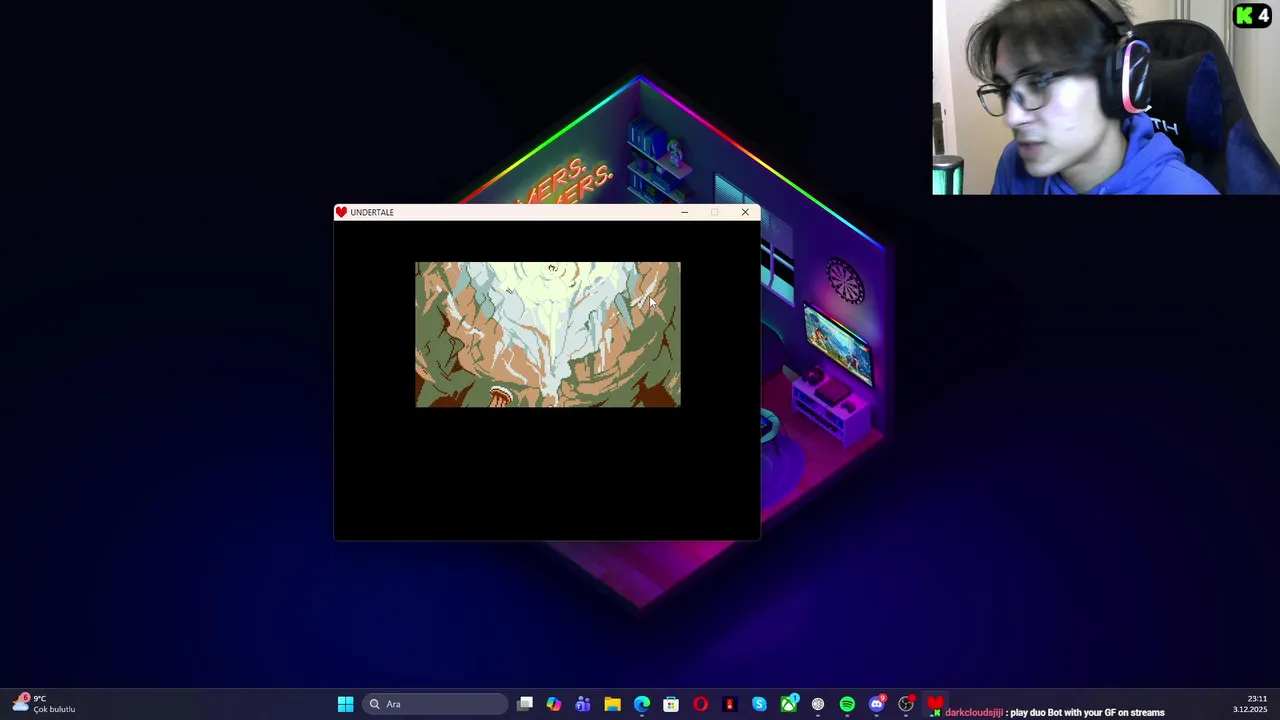Select the Undertale heart icon on taskbar
The image size is (1280, 720).
tap(935, 704)
